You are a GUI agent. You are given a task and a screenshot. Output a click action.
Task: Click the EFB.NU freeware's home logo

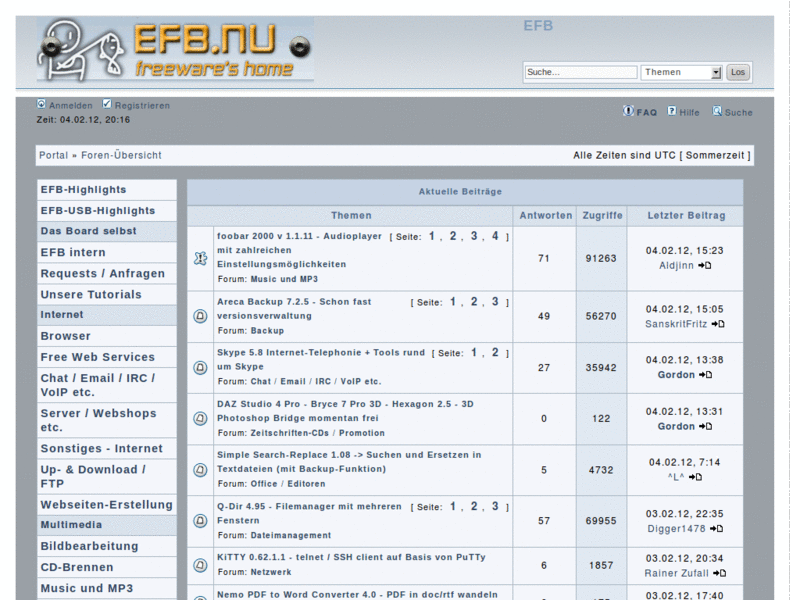[175, 49]
